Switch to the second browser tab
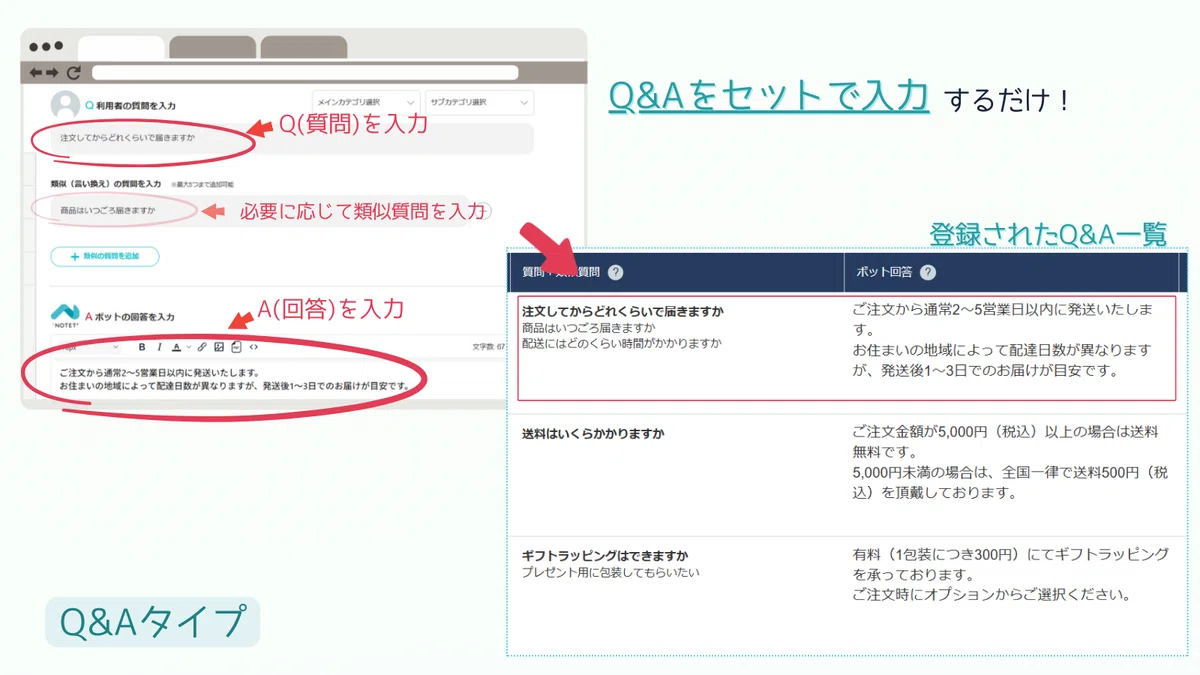Screen dimensions: 1200x675 [212, 47]
